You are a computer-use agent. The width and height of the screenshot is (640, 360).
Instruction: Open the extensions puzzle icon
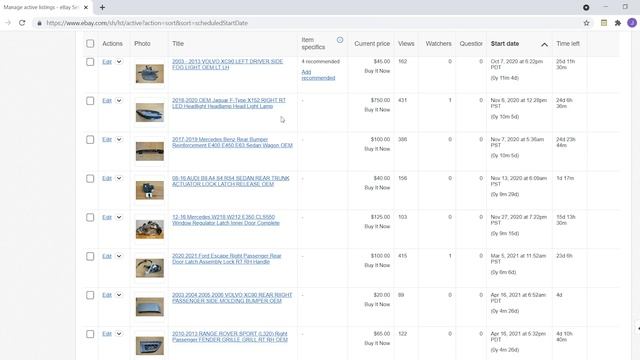[618, 23]
